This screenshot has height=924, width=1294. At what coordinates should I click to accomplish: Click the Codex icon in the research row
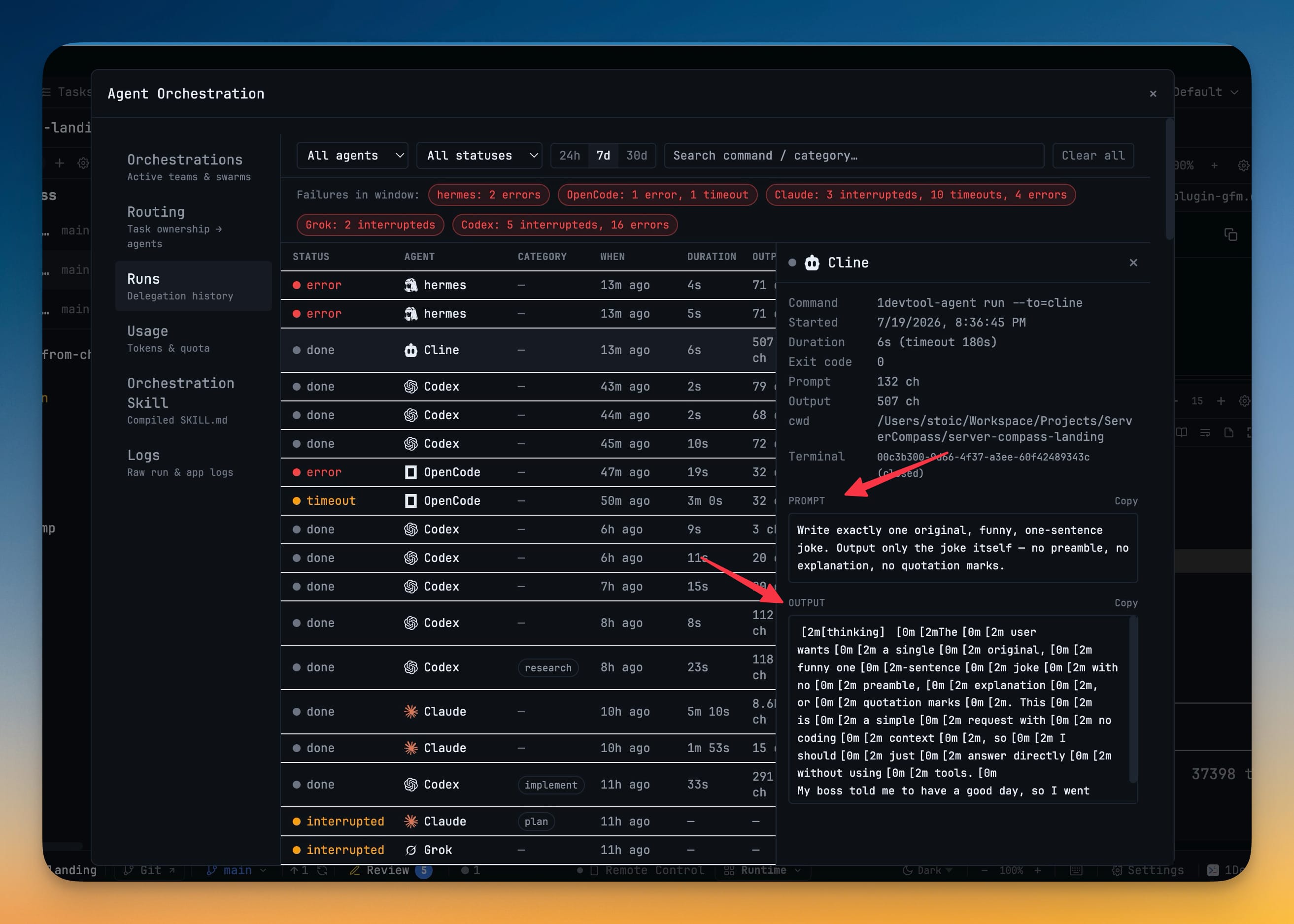(410, 667)
